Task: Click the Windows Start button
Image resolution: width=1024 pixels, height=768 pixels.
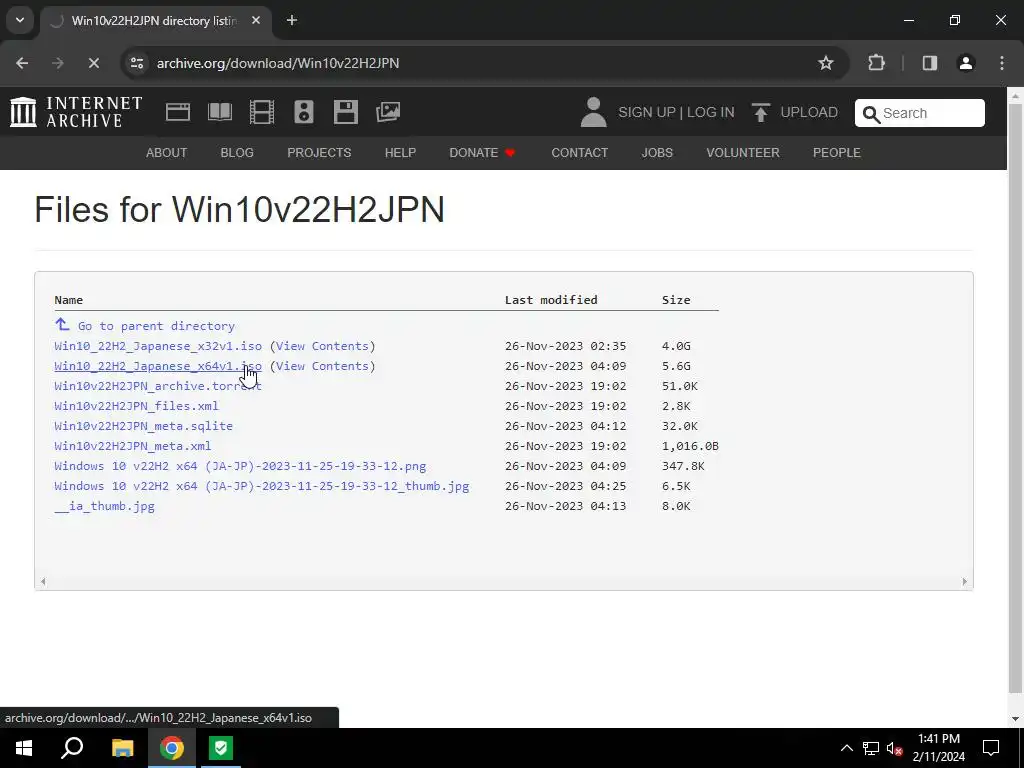Action: (x=24, y=748)
